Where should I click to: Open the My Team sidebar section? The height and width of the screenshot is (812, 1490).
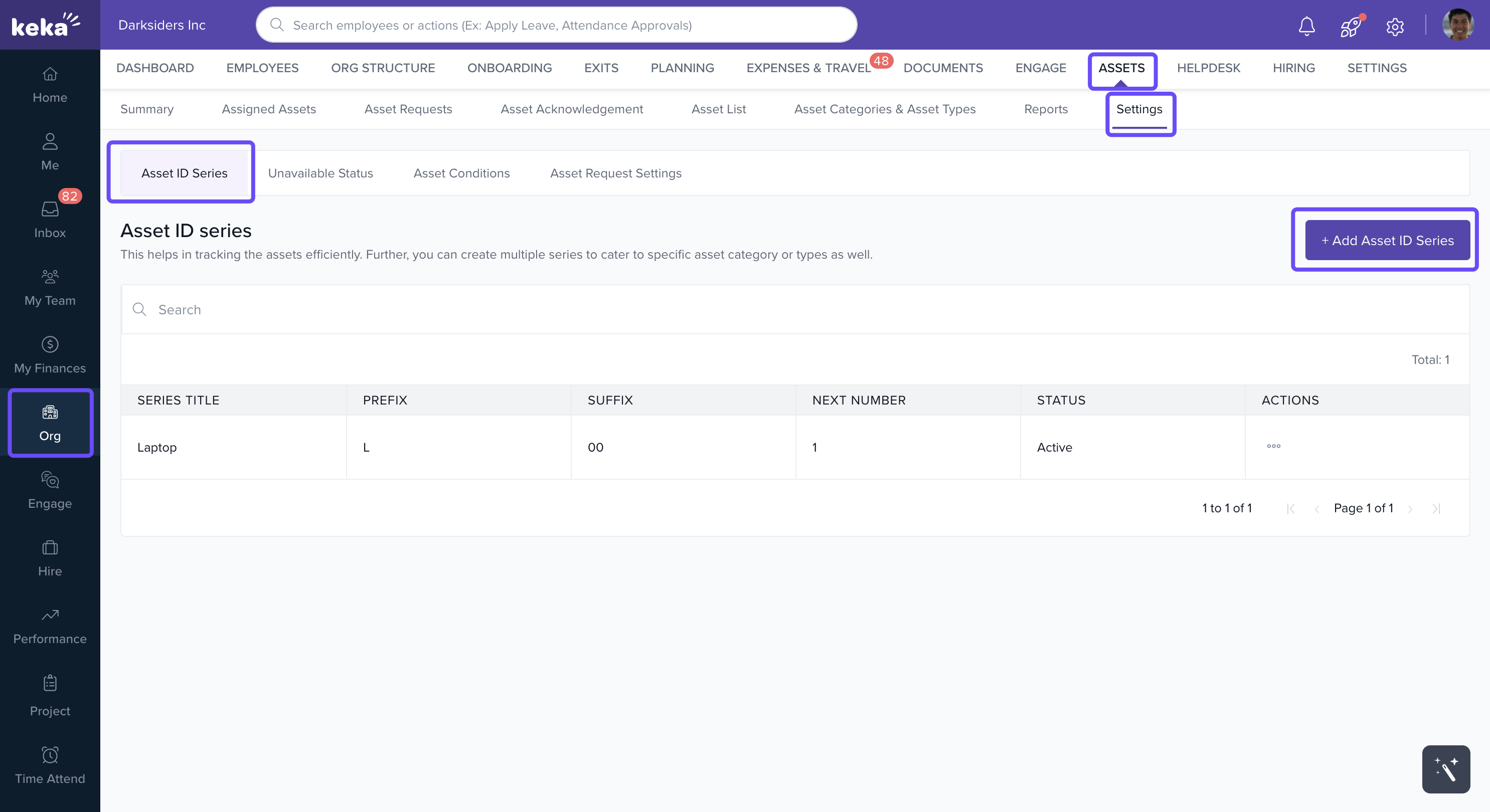[x=50, y=287]
